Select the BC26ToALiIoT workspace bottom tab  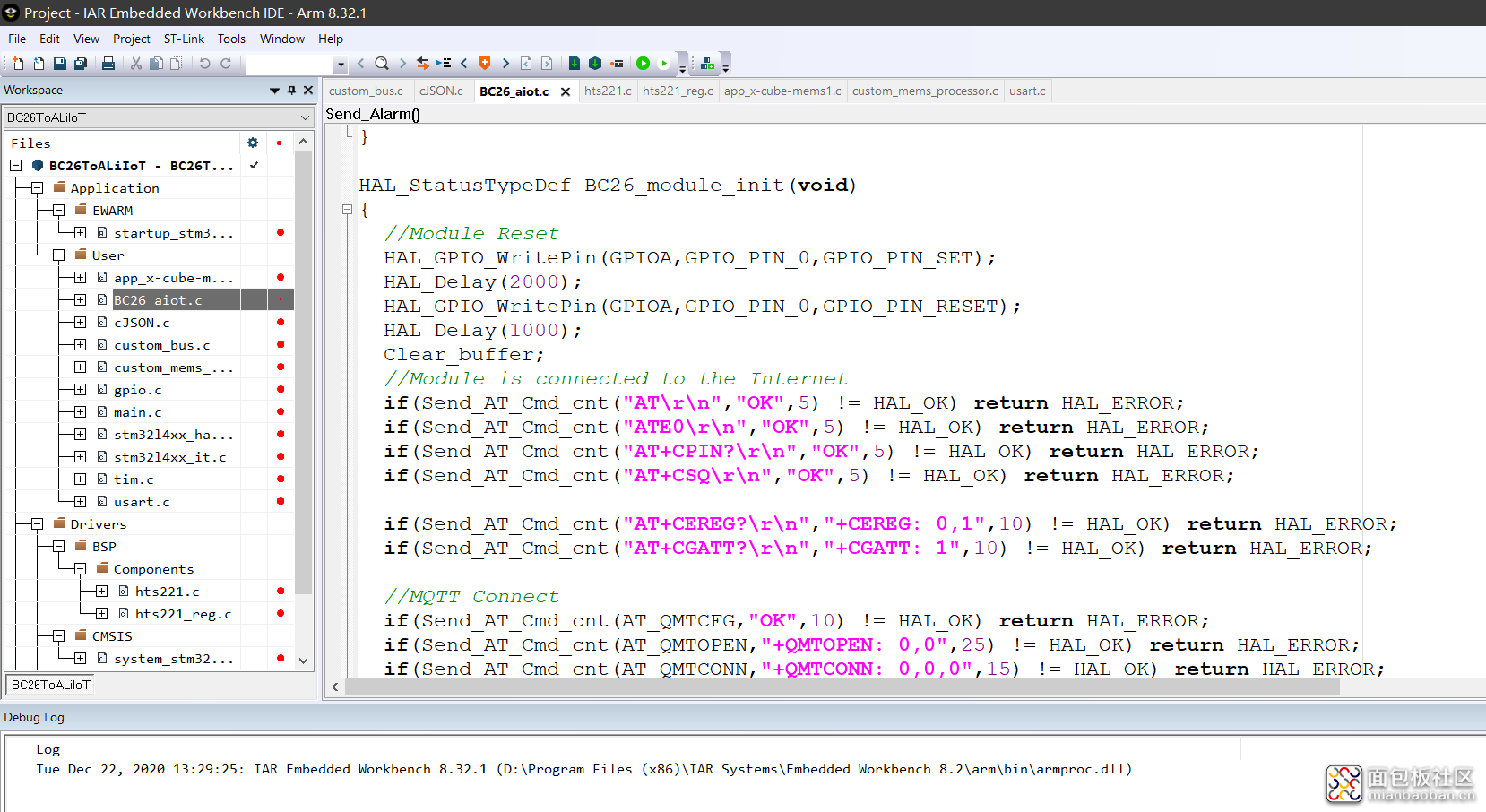click(x=51, y=685)
